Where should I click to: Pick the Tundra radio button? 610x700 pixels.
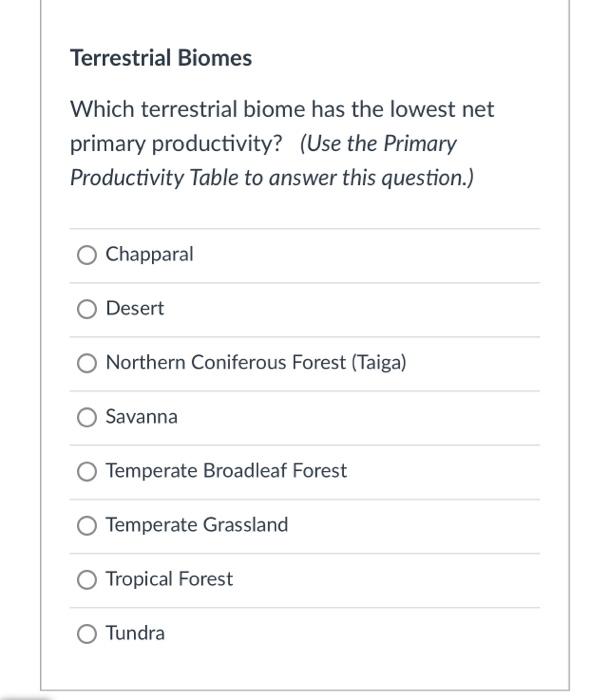[x=88, y=633]
